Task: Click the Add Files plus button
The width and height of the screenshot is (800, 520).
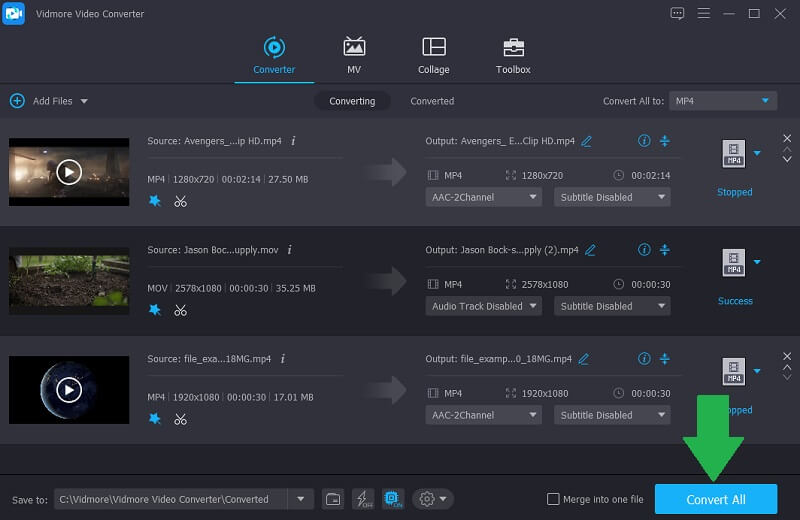Action: pos(17,101)
